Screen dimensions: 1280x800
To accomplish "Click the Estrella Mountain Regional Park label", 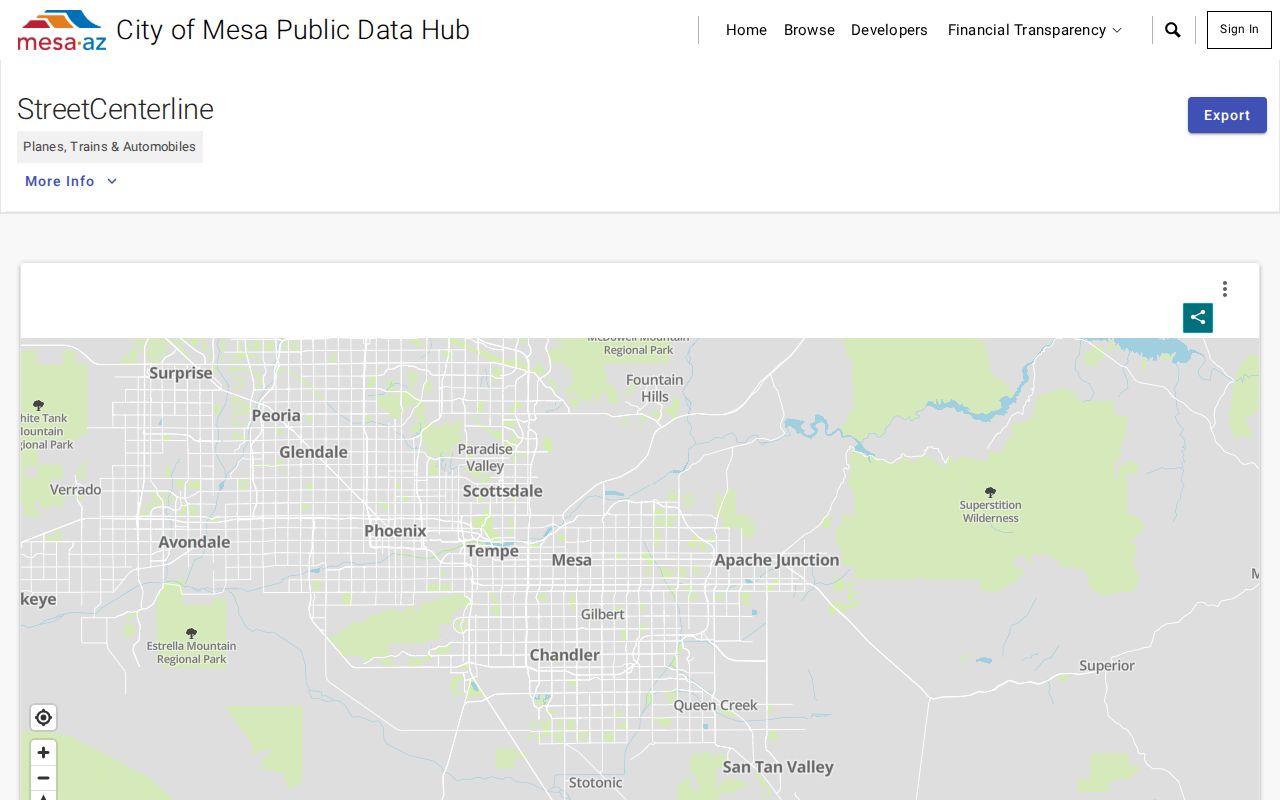I will coord(192,652).
